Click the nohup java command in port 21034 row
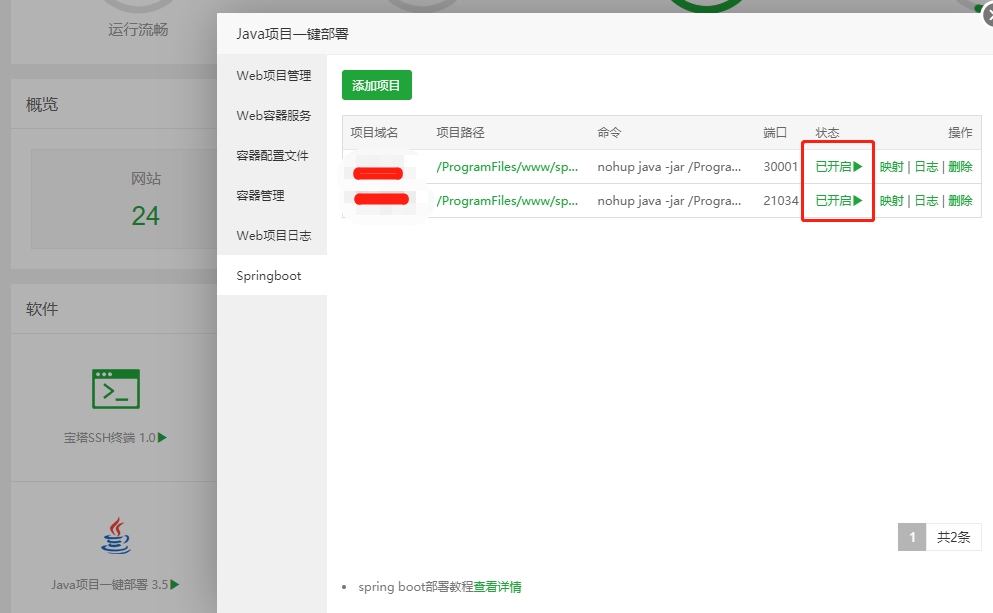 point(669,201)
